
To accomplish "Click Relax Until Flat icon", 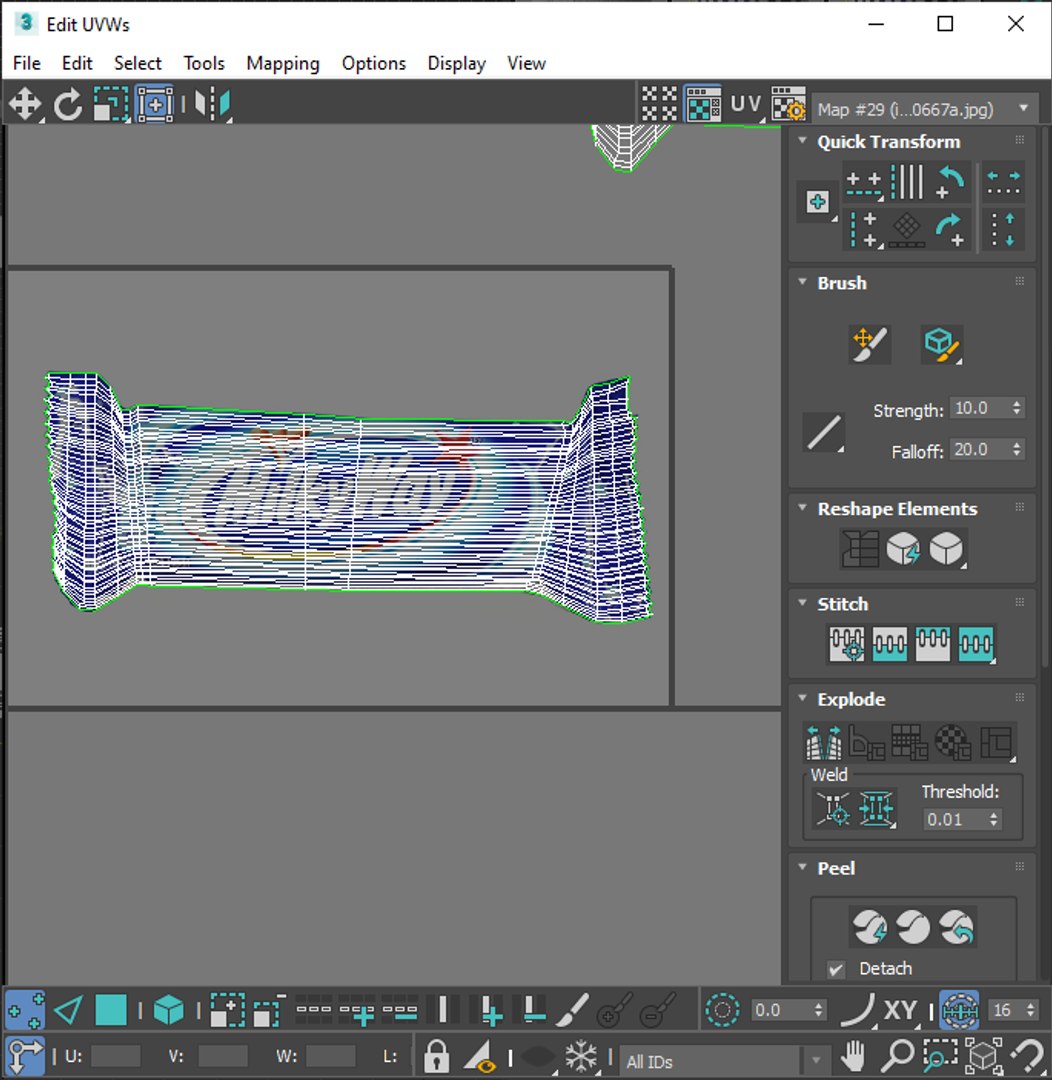I will point(903,549).
